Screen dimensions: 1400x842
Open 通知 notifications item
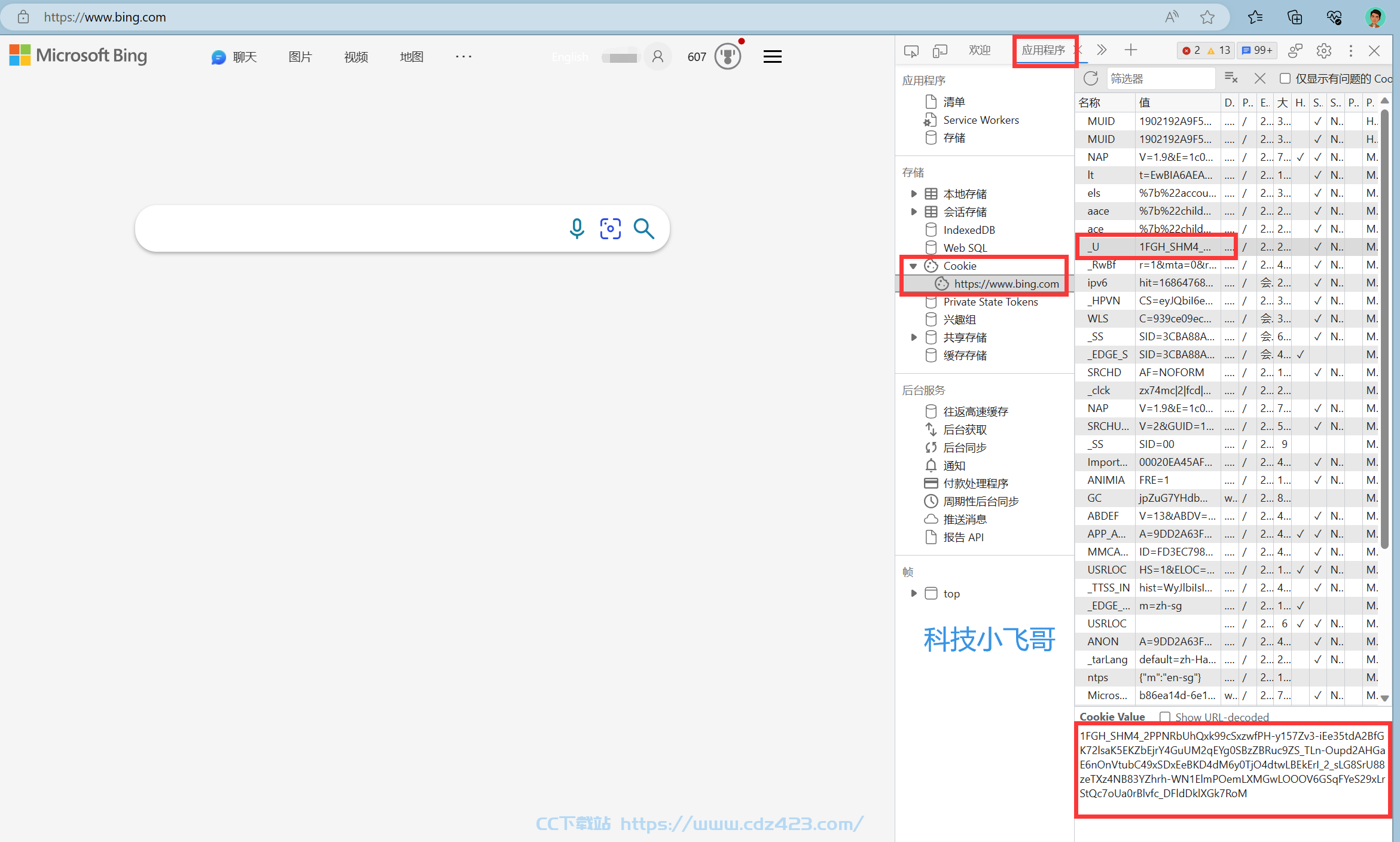pyautogui.click(x=954, y=465)
